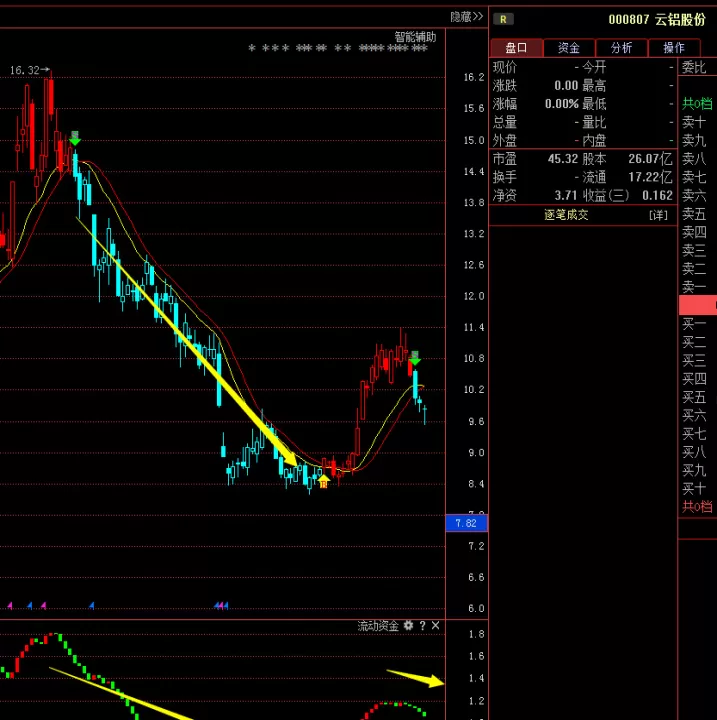Click the blue 7.82 price marker

[466, 523]
